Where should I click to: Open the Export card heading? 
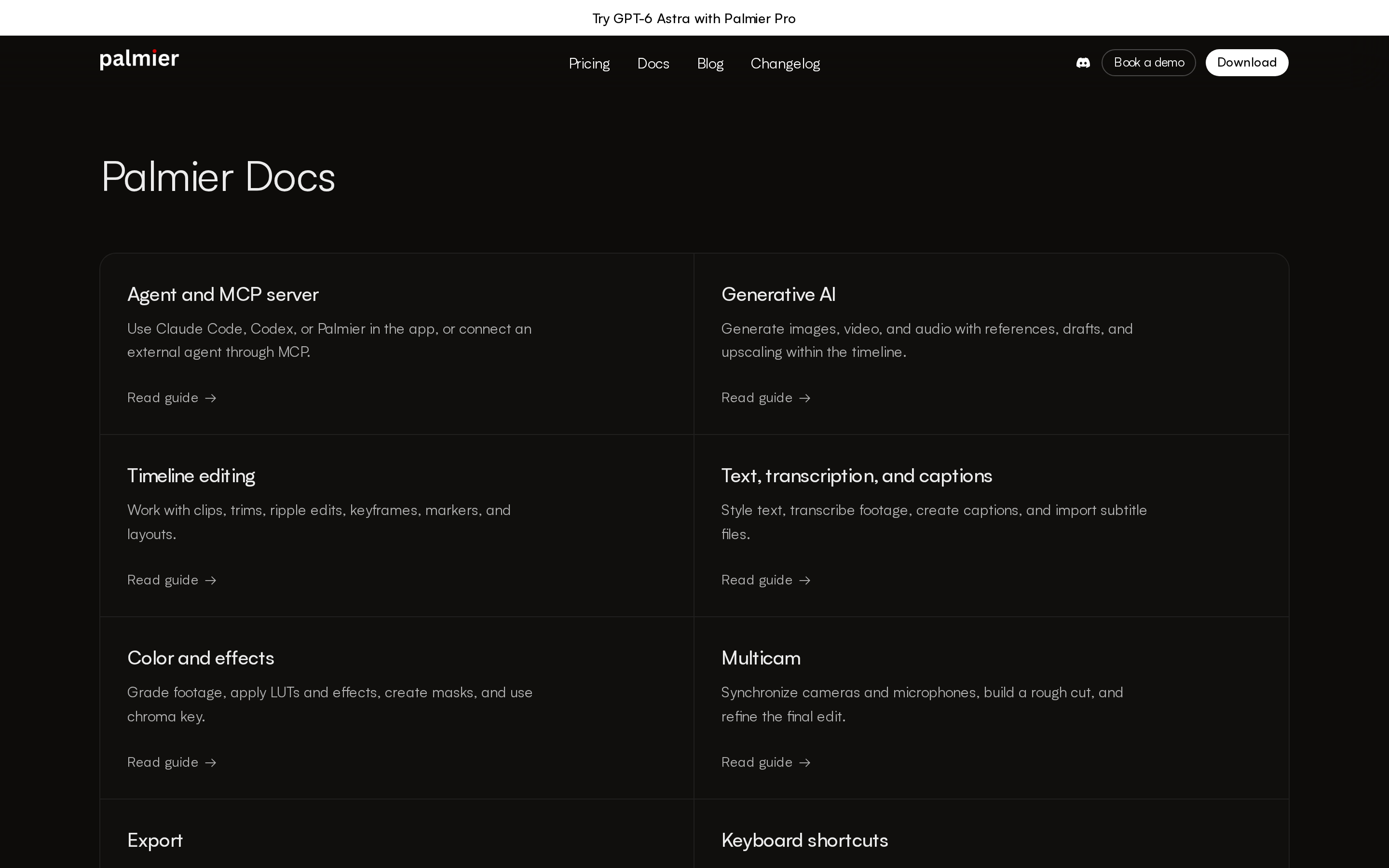(x=155, y=841)
